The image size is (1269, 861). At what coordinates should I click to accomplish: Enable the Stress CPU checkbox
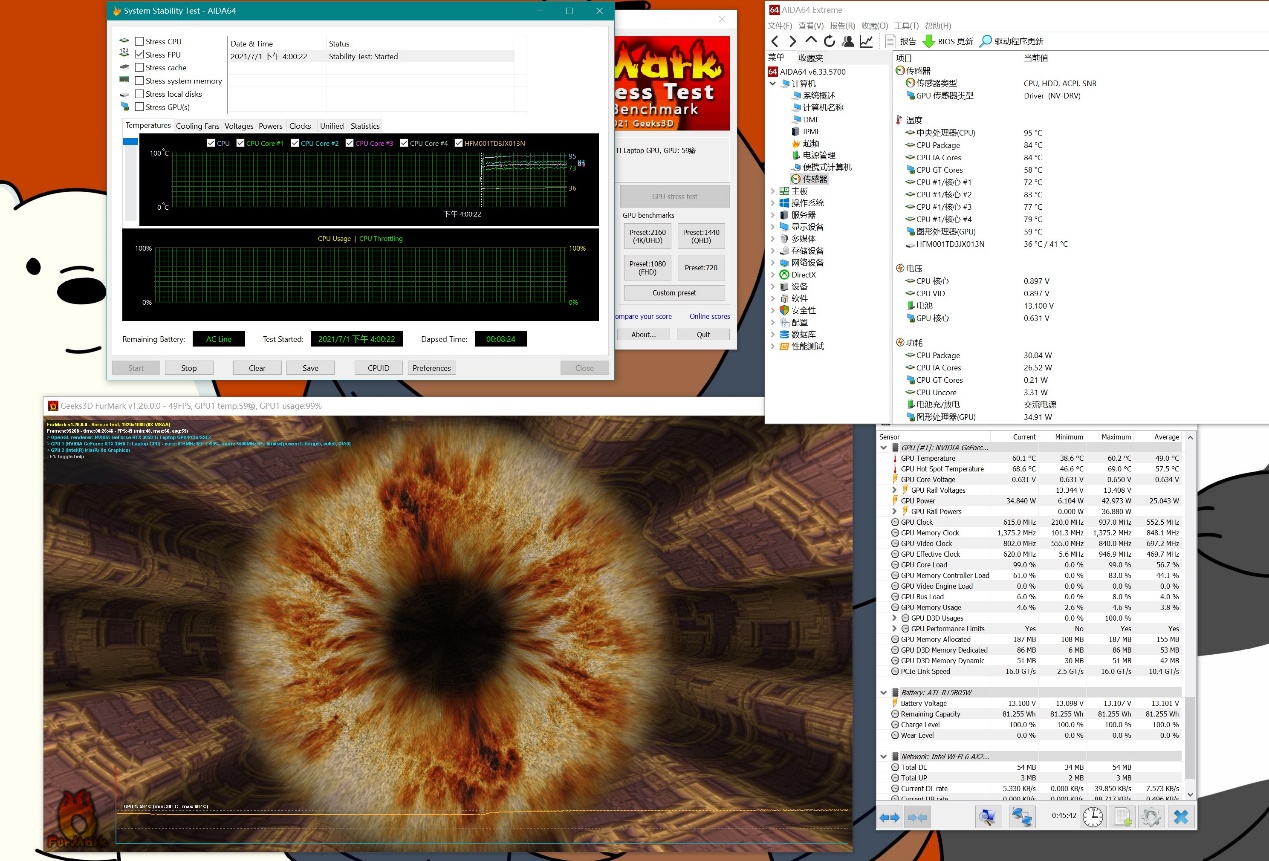pos(140,42)
